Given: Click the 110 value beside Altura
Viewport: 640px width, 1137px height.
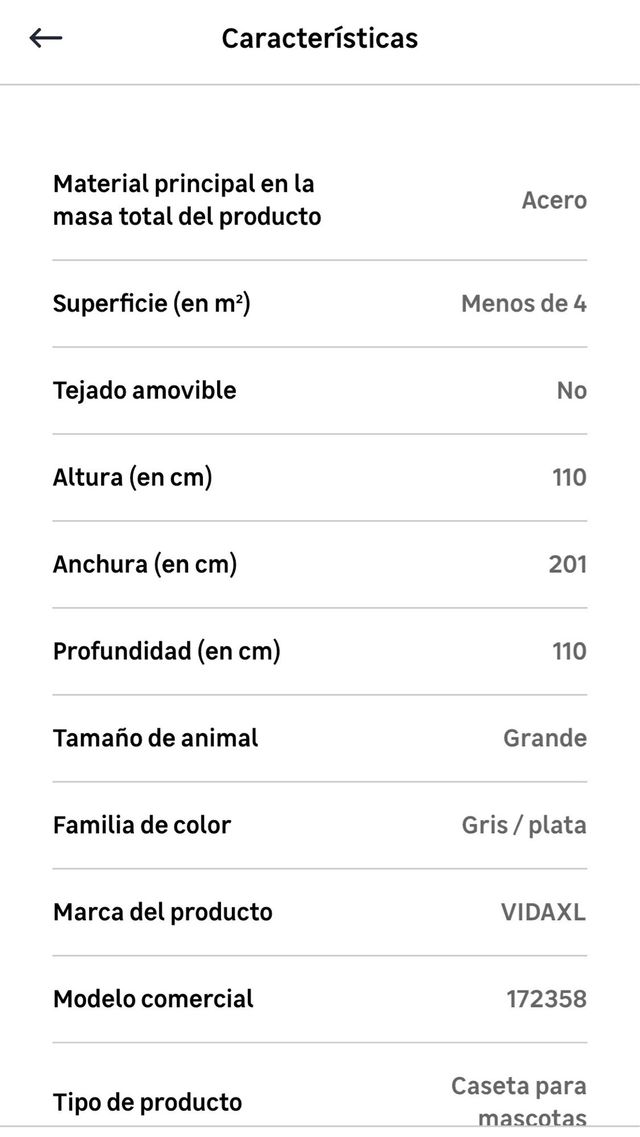Looking at the screenshot, I should pos(568,477).
